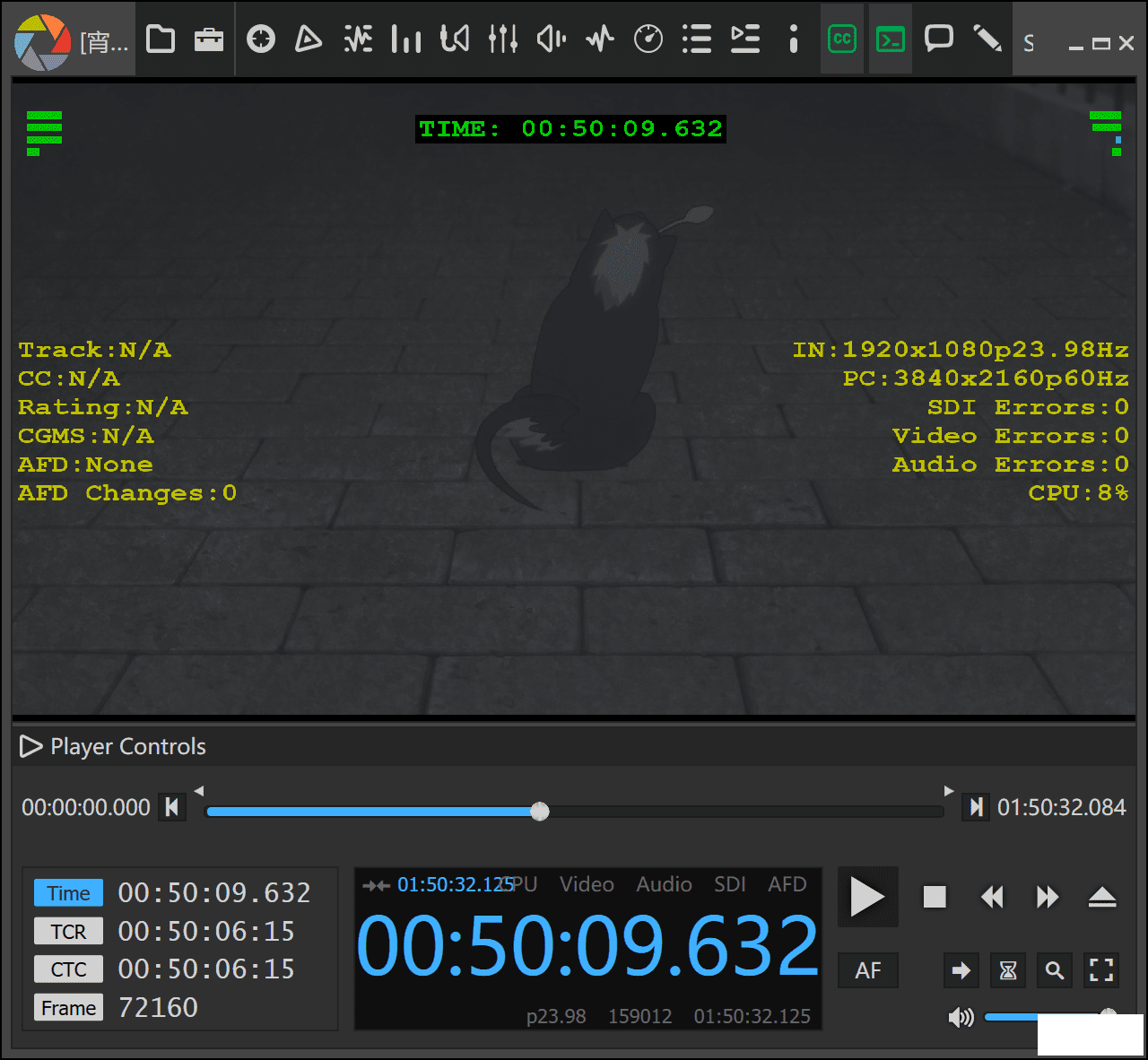Screen dimensions: 1148x1060
Task: Click the AFD status label
Action: [x=787, y=884]
